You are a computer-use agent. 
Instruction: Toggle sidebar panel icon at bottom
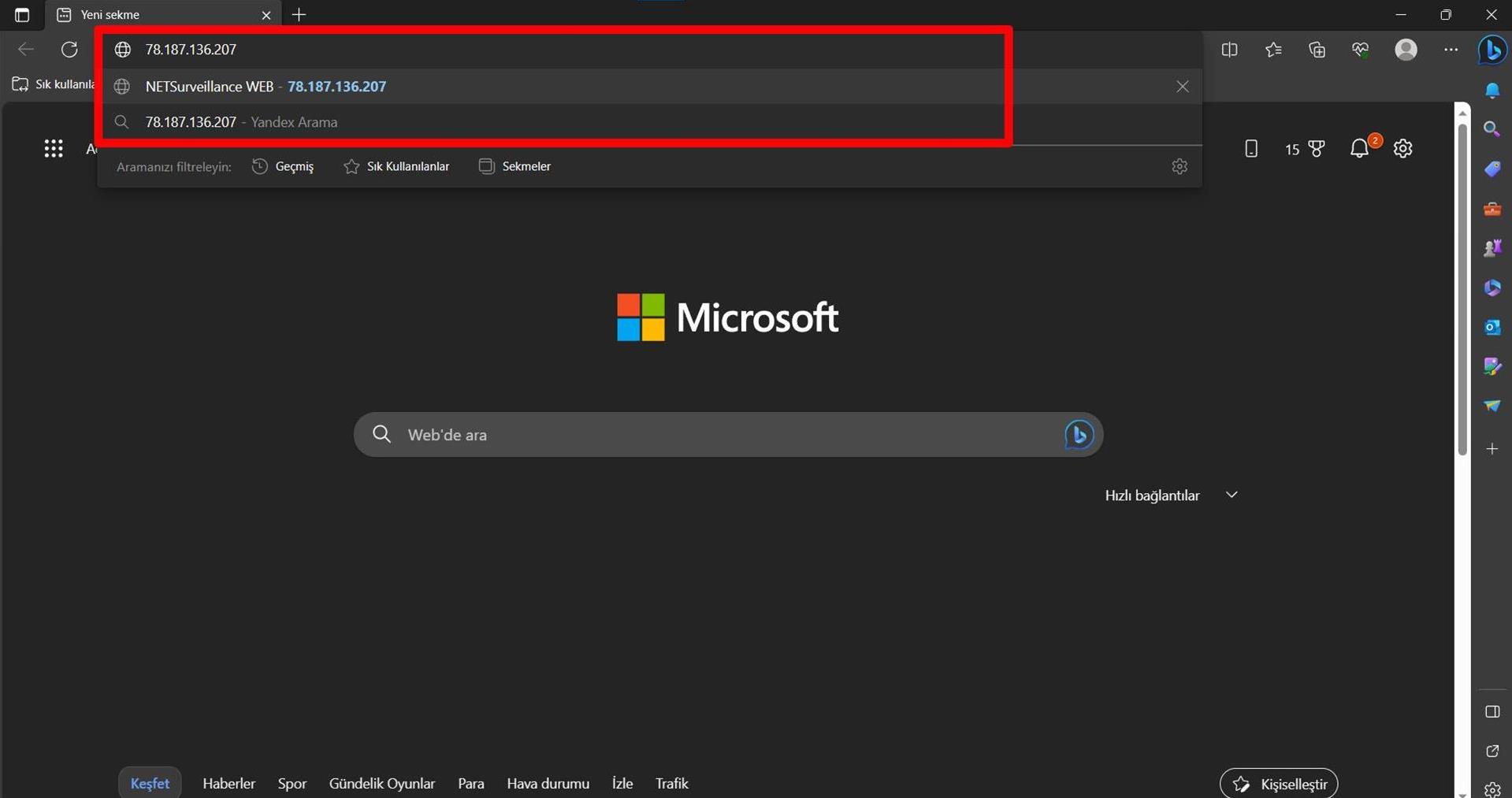point(1492,712)
